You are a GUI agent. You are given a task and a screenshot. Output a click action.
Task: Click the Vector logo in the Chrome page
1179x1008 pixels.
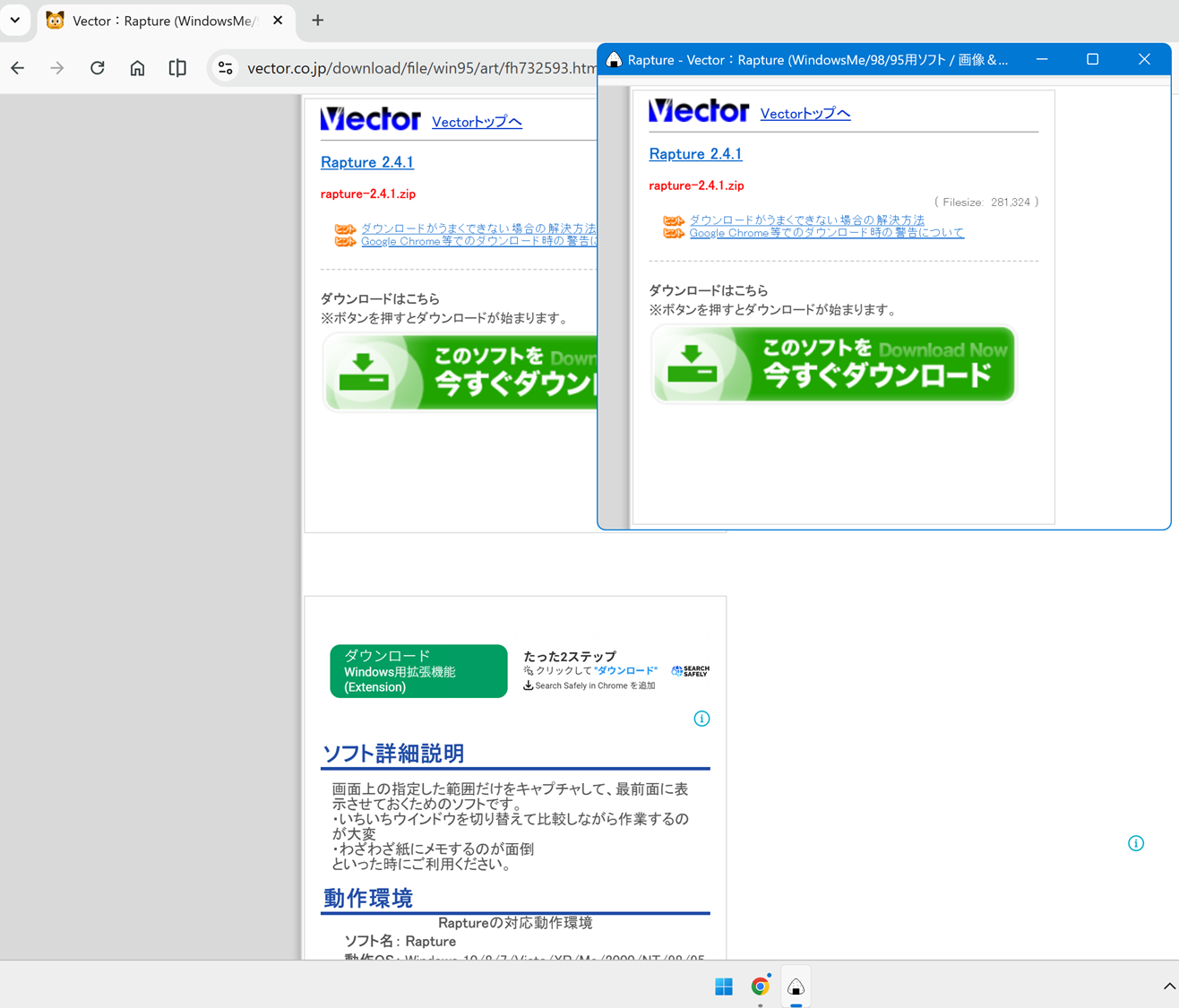(371, 119)
